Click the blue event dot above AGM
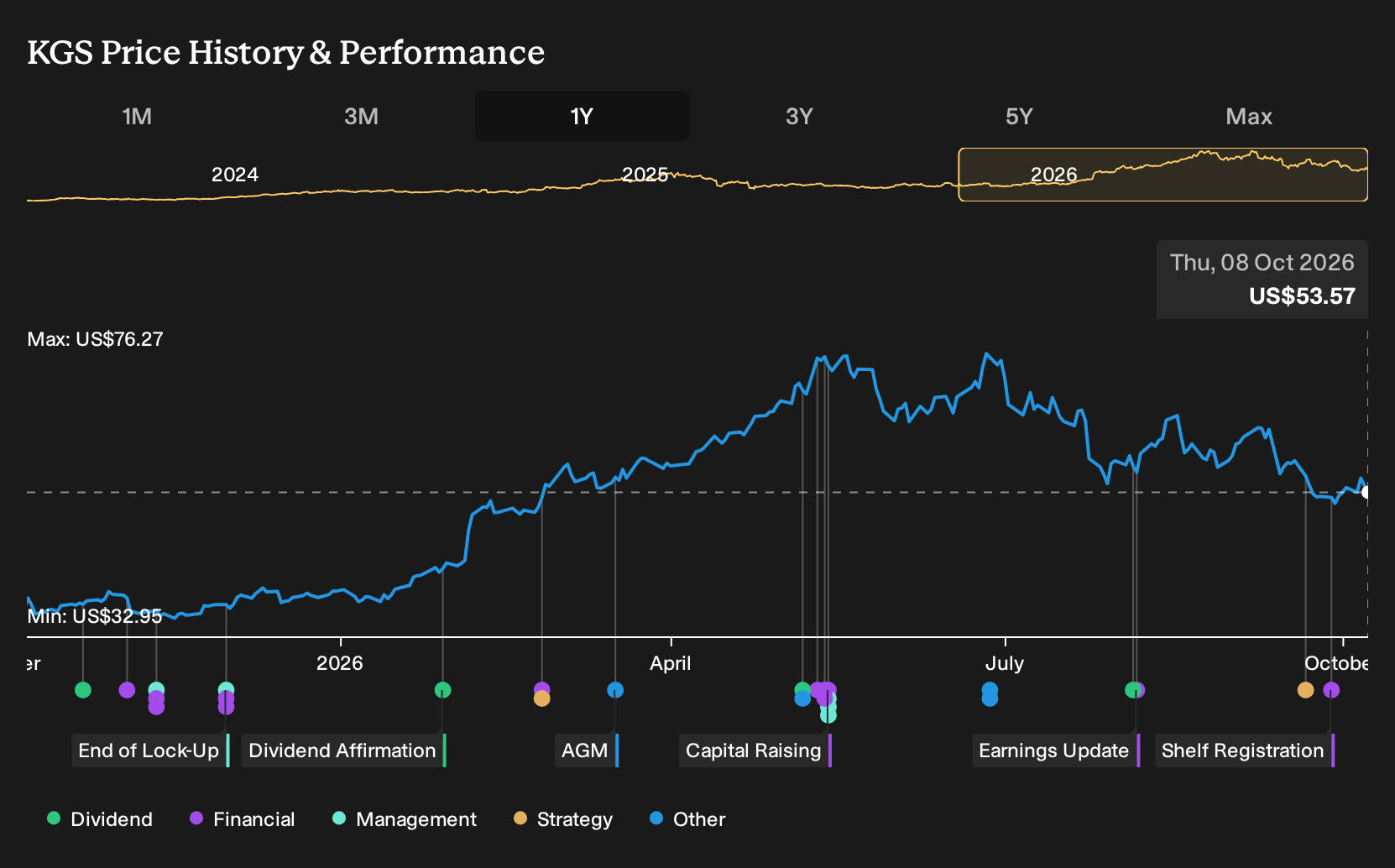 point(615,690)
